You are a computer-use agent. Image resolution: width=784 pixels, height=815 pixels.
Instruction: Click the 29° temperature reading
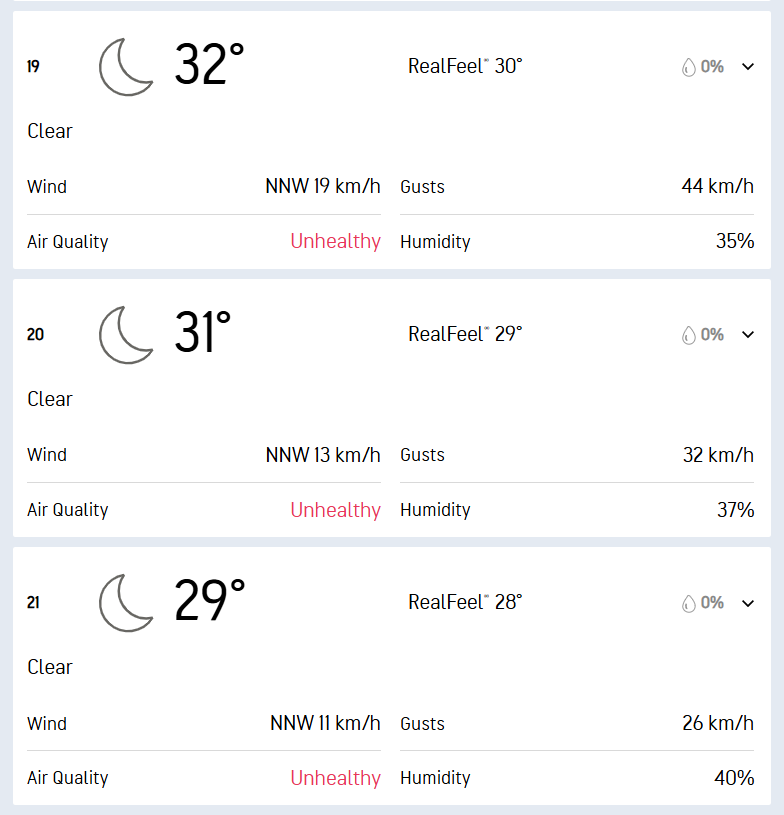(209, 602)
